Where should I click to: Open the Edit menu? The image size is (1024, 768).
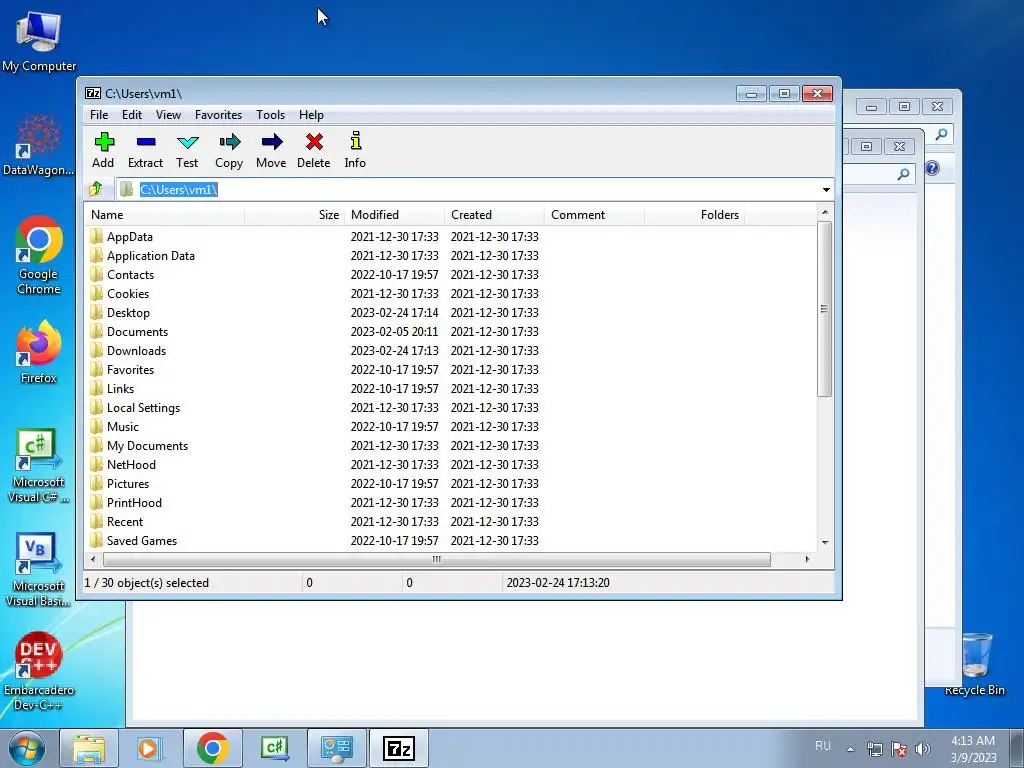point(132,115)
